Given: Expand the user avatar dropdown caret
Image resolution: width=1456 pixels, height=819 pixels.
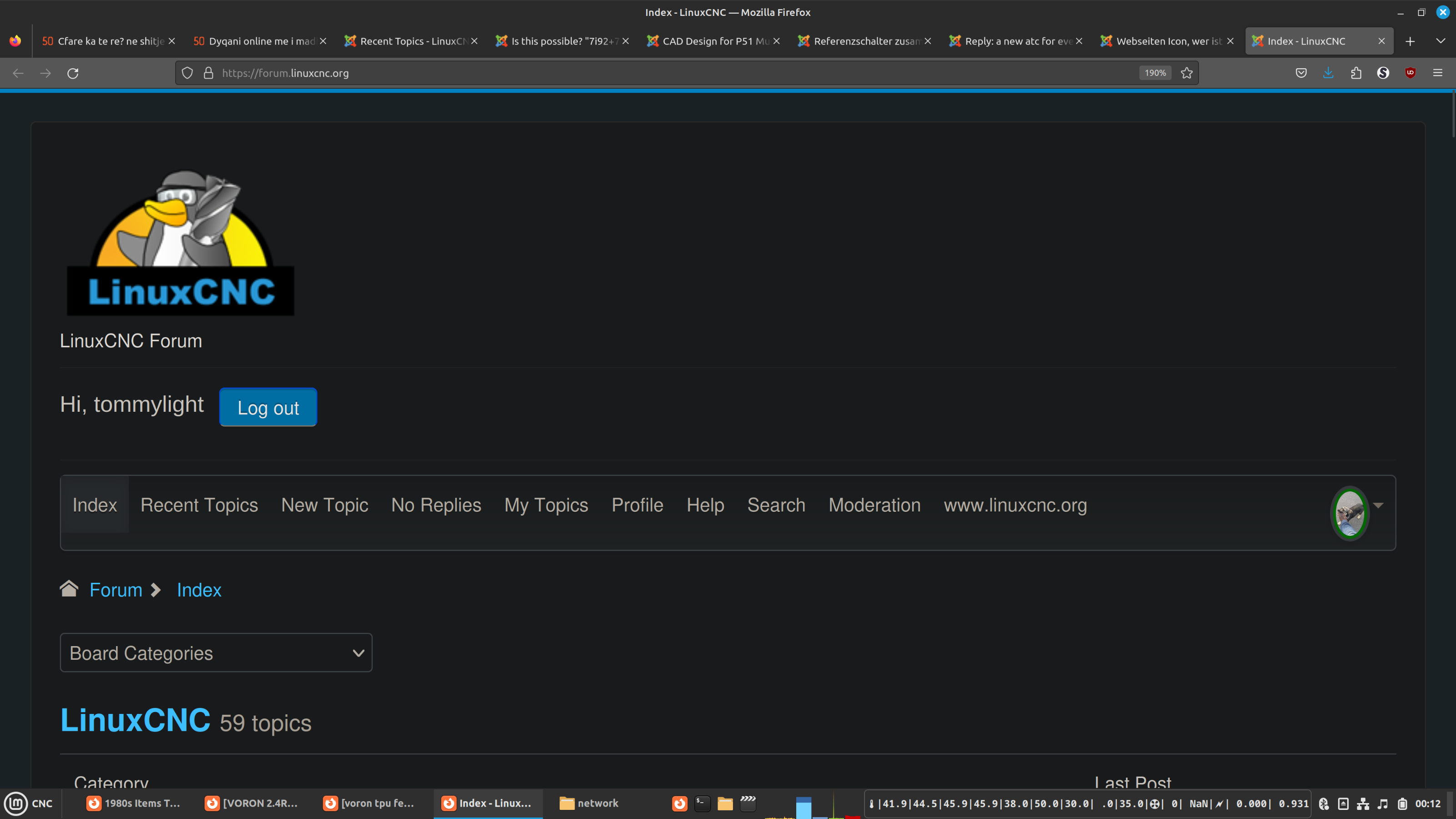Looking at the screenshot, I should pyautogui.click(x=1379, y=506).
